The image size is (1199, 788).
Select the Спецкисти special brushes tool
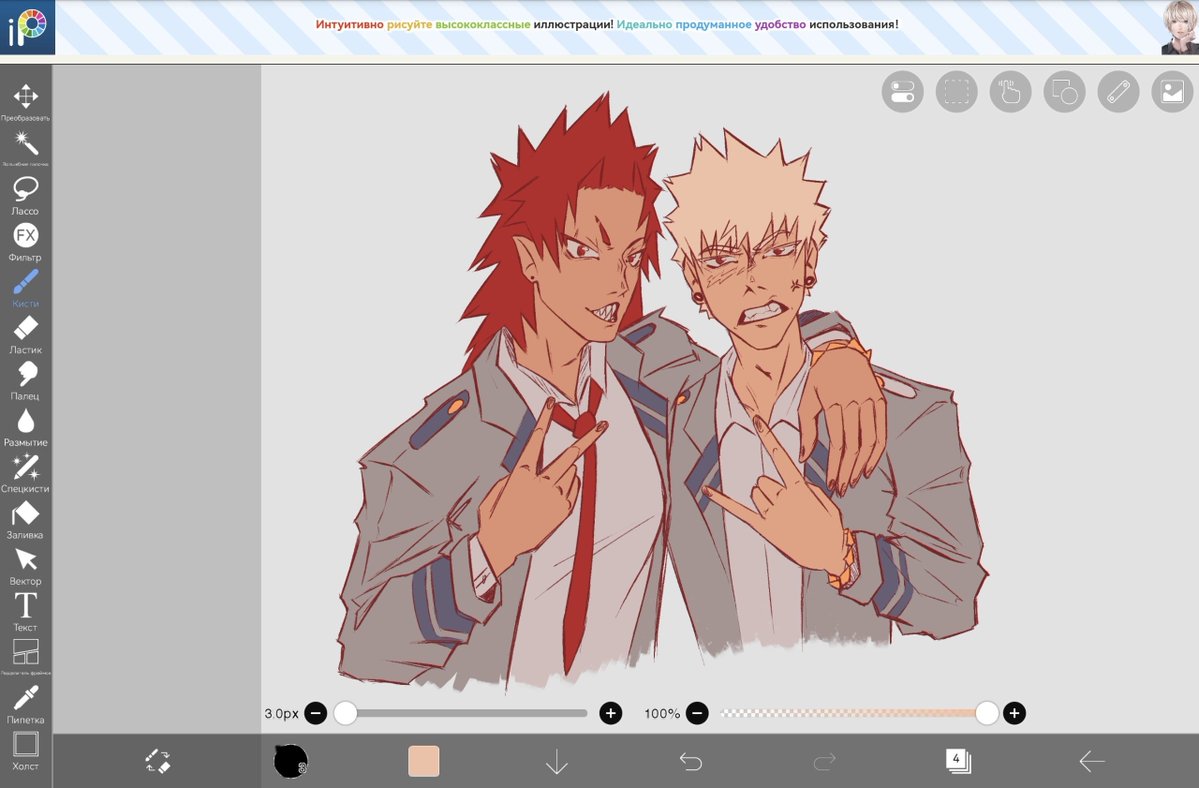click(25, 472)
